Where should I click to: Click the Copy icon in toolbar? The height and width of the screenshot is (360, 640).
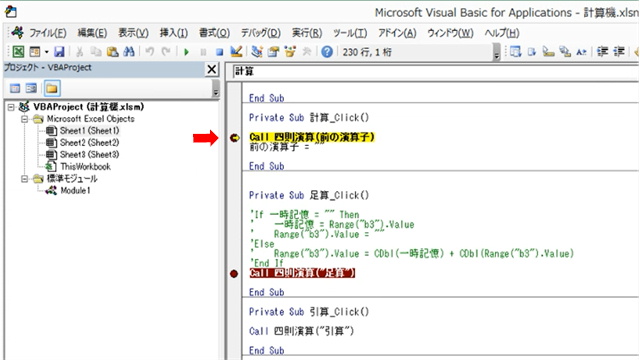(96, 52)
